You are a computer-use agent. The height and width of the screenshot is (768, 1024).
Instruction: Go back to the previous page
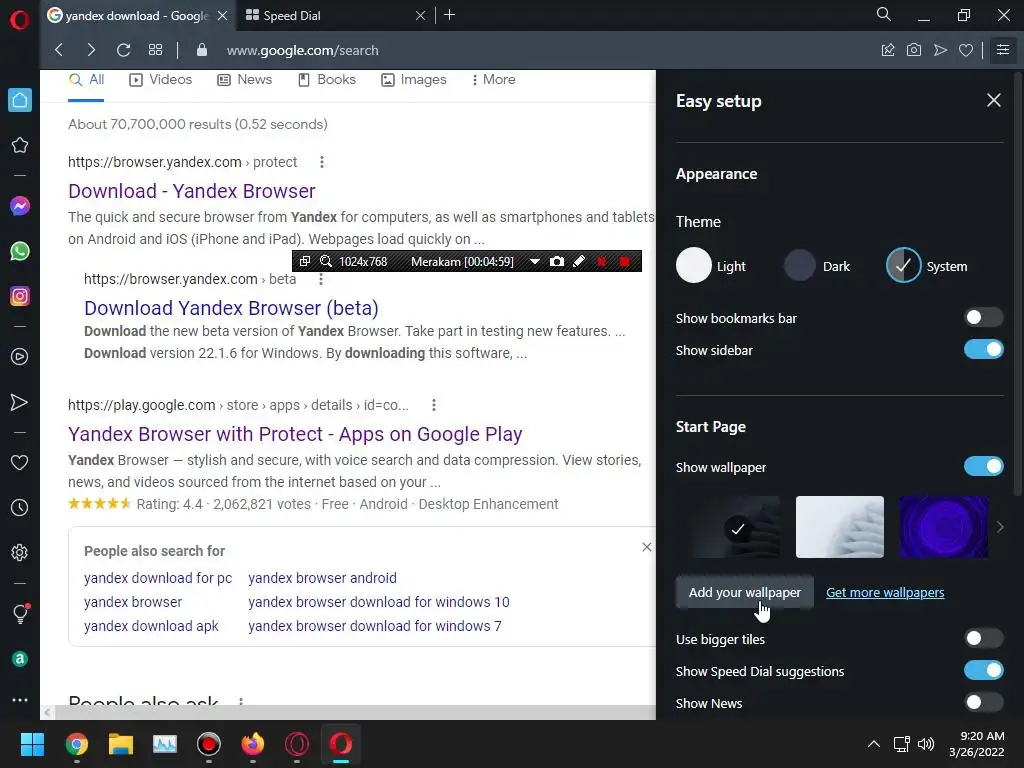tap(59, 50)
